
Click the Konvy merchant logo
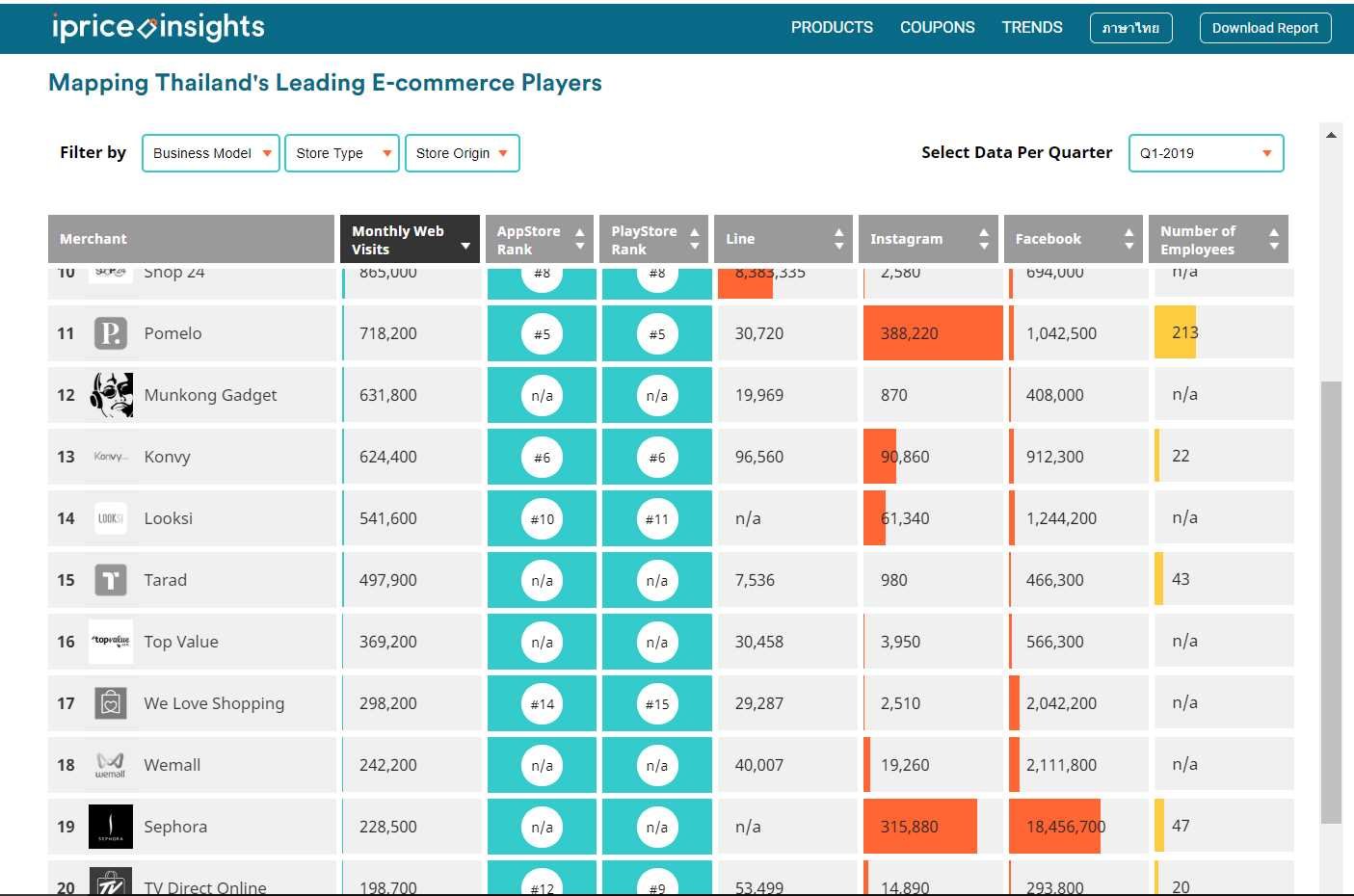coord(111,457)
